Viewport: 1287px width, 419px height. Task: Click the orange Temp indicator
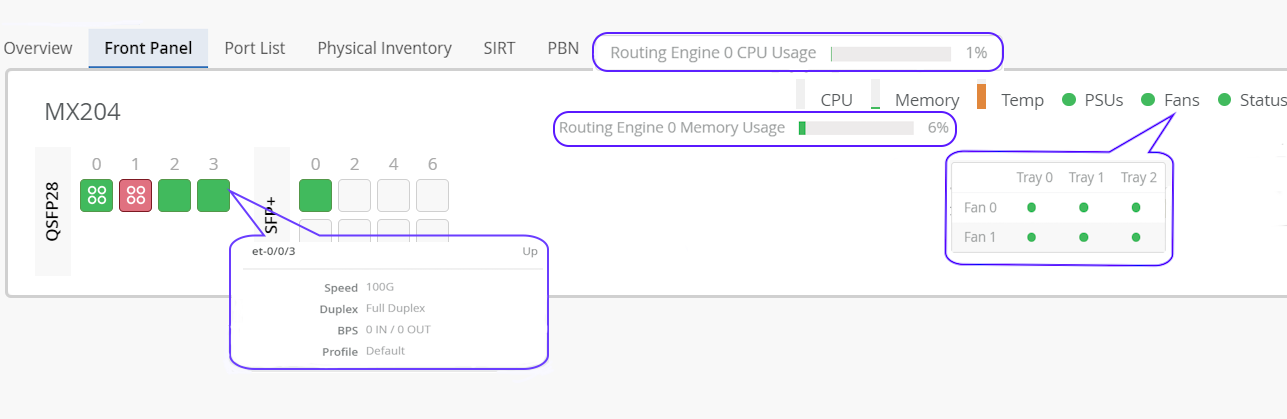coord(982,97)
